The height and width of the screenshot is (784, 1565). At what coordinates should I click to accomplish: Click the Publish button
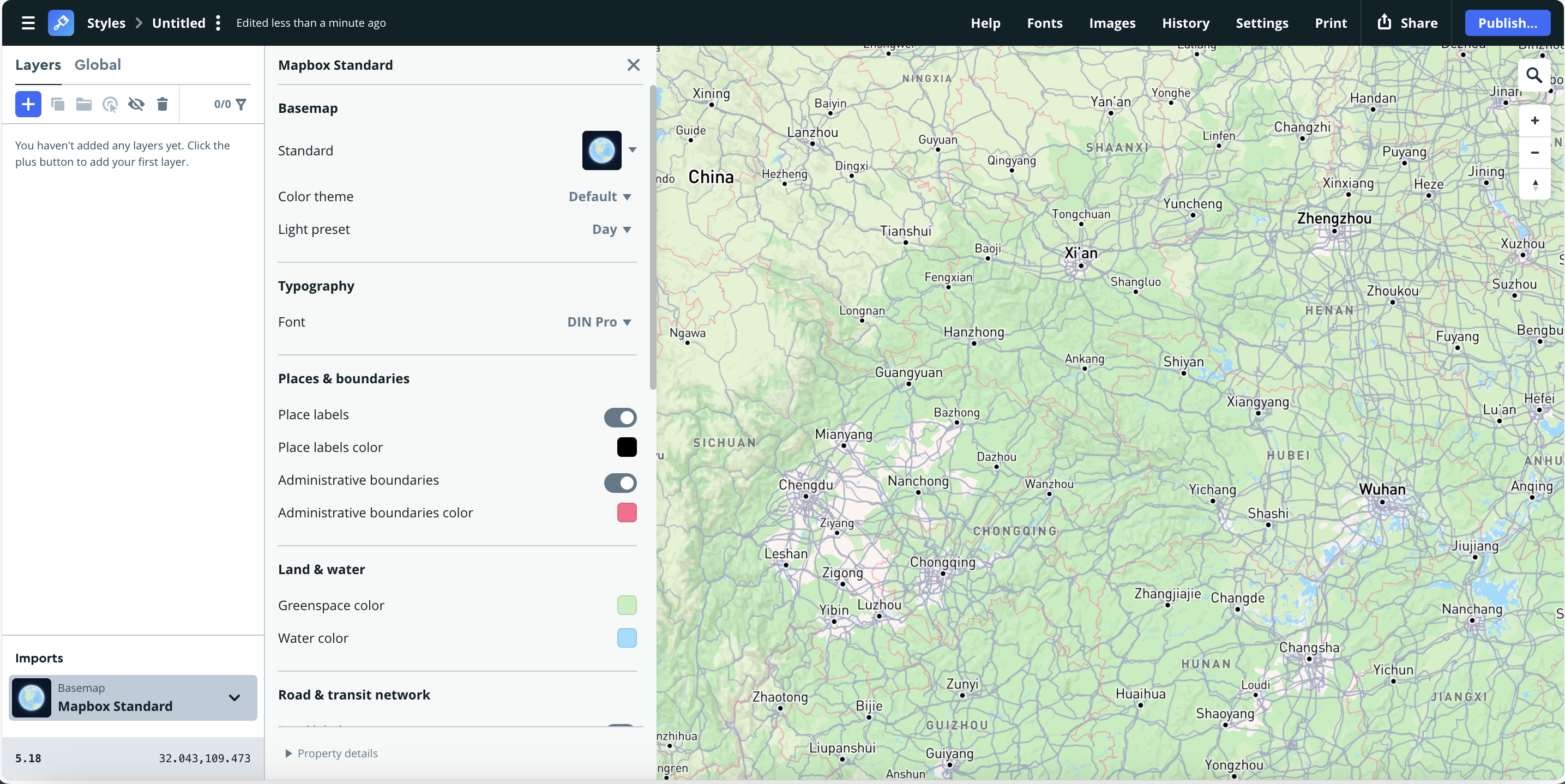(1507, 23)
